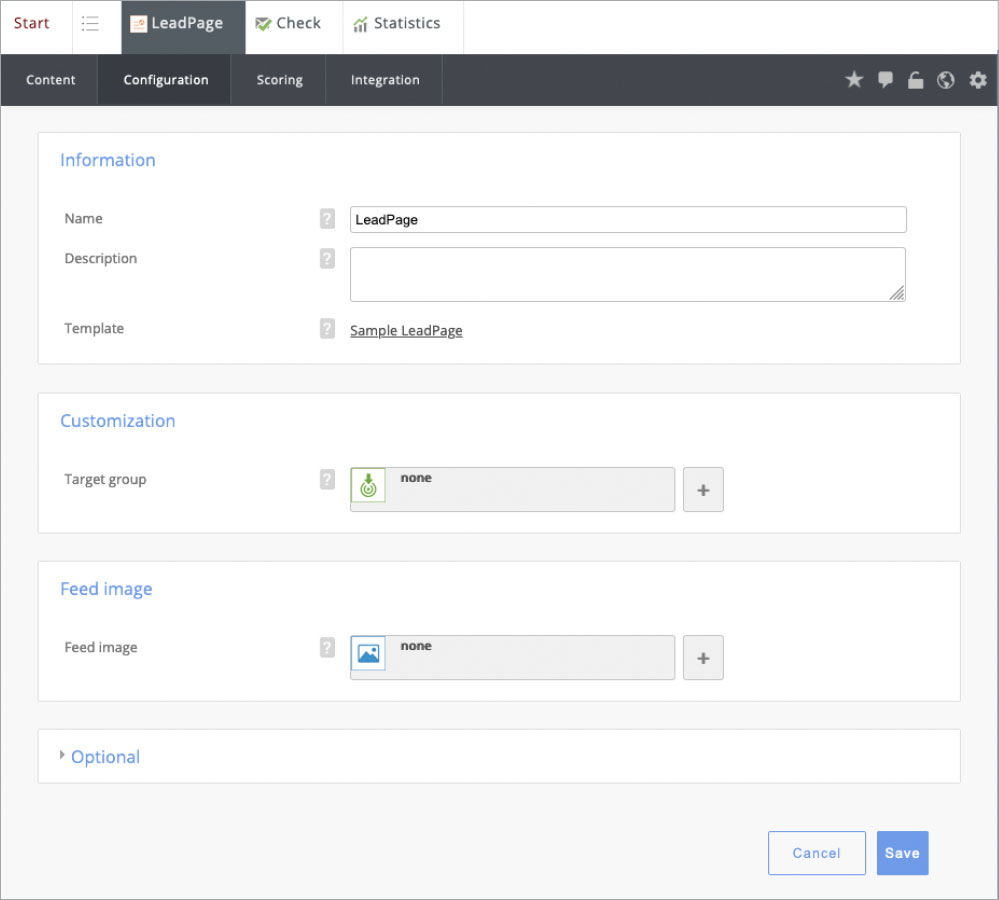Viewport: 999px width, 900px height.
Task: Click the unlock padlock icon
Action: tap(916, 80)
